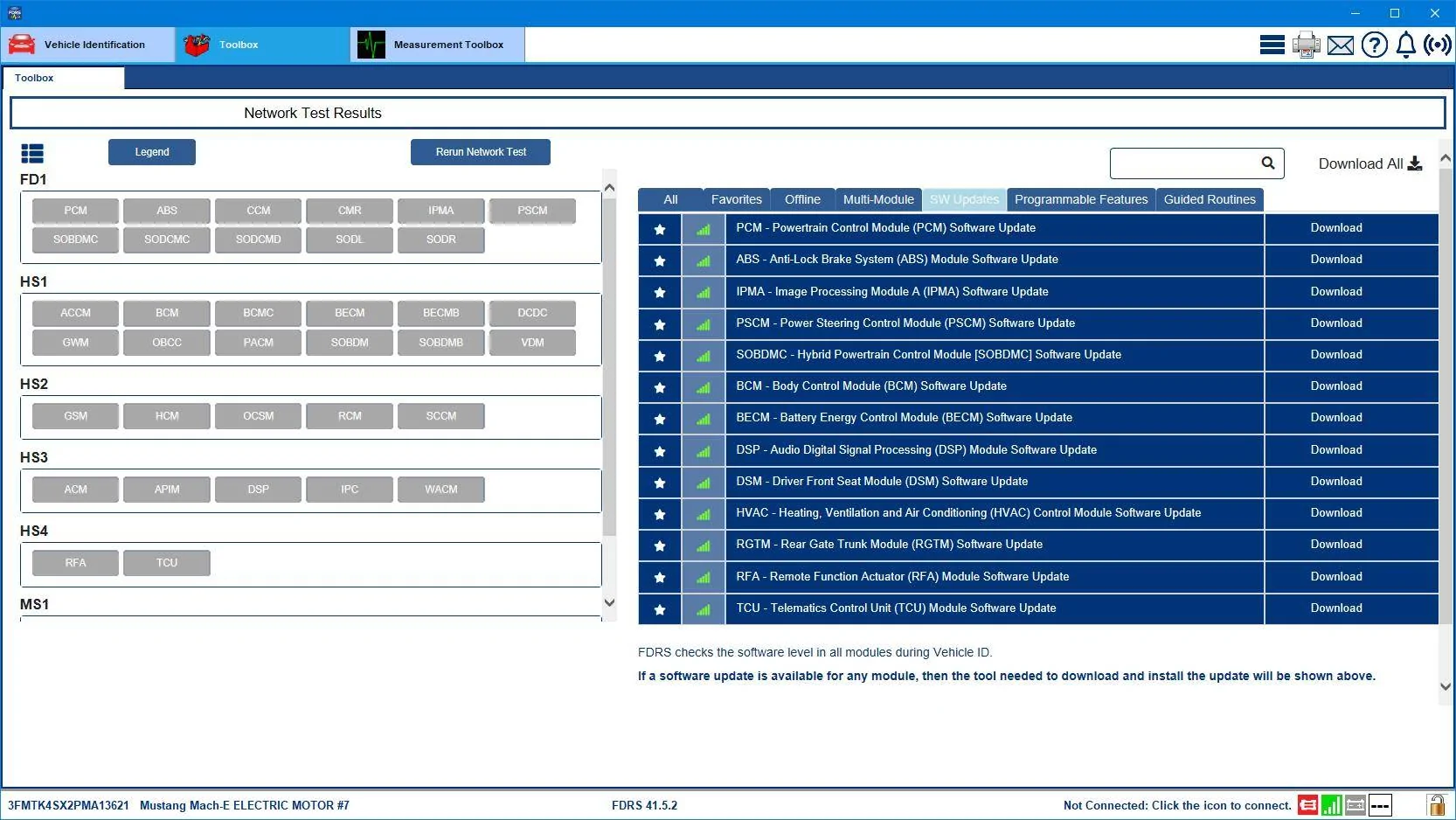Toggle favorite star for PSCM Software Update
Image resolution: width=1456 pixels, height=820 pixels.
(660, 324)
